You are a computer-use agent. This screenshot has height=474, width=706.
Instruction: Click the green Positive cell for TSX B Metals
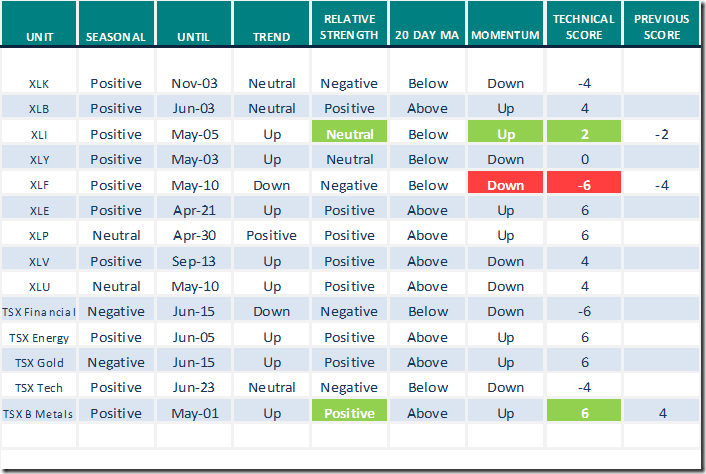pyautogui.click(x=349, y=413)
